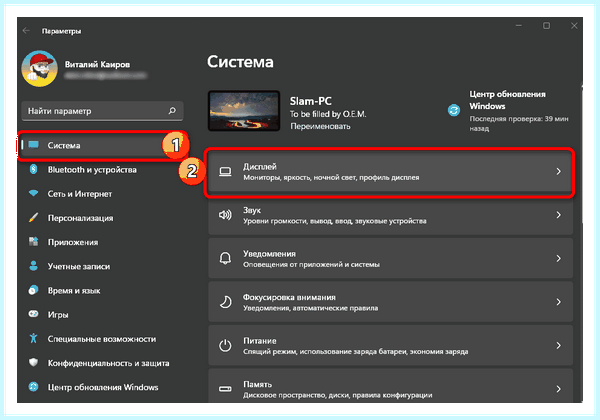Screen dimensions: 600x420
Task: Click the blue refresh icon near Центр обновления Windows
Action: click(454, 111)
